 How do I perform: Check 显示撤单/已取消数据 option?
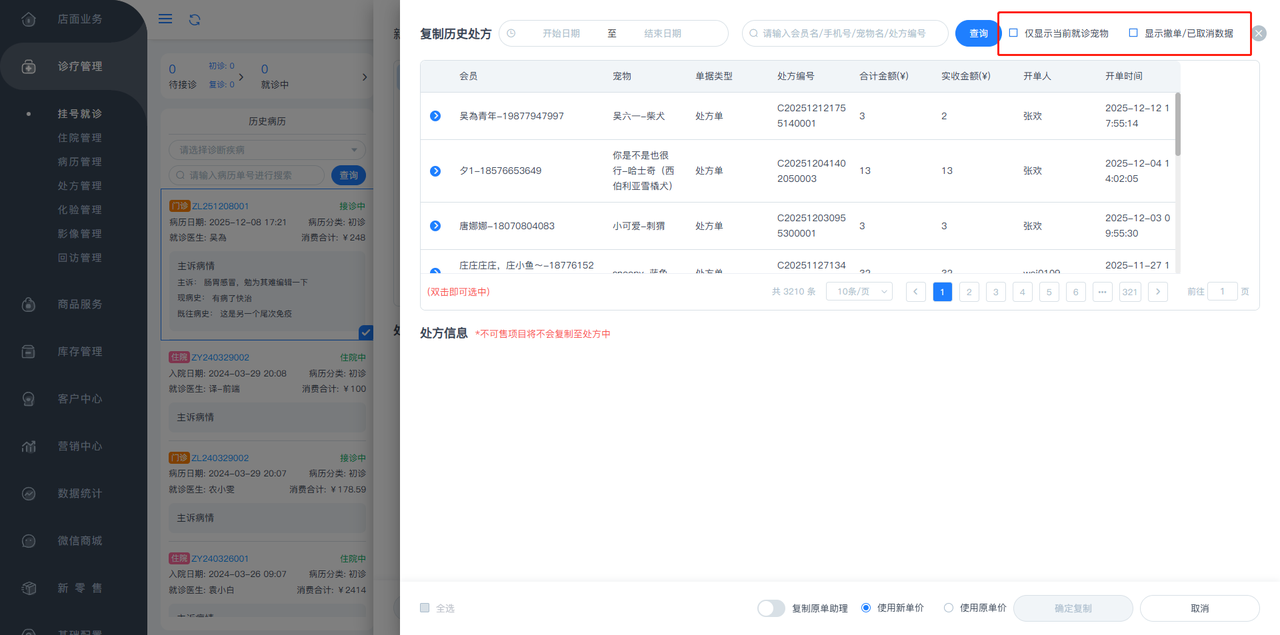tap(1133, 33)
